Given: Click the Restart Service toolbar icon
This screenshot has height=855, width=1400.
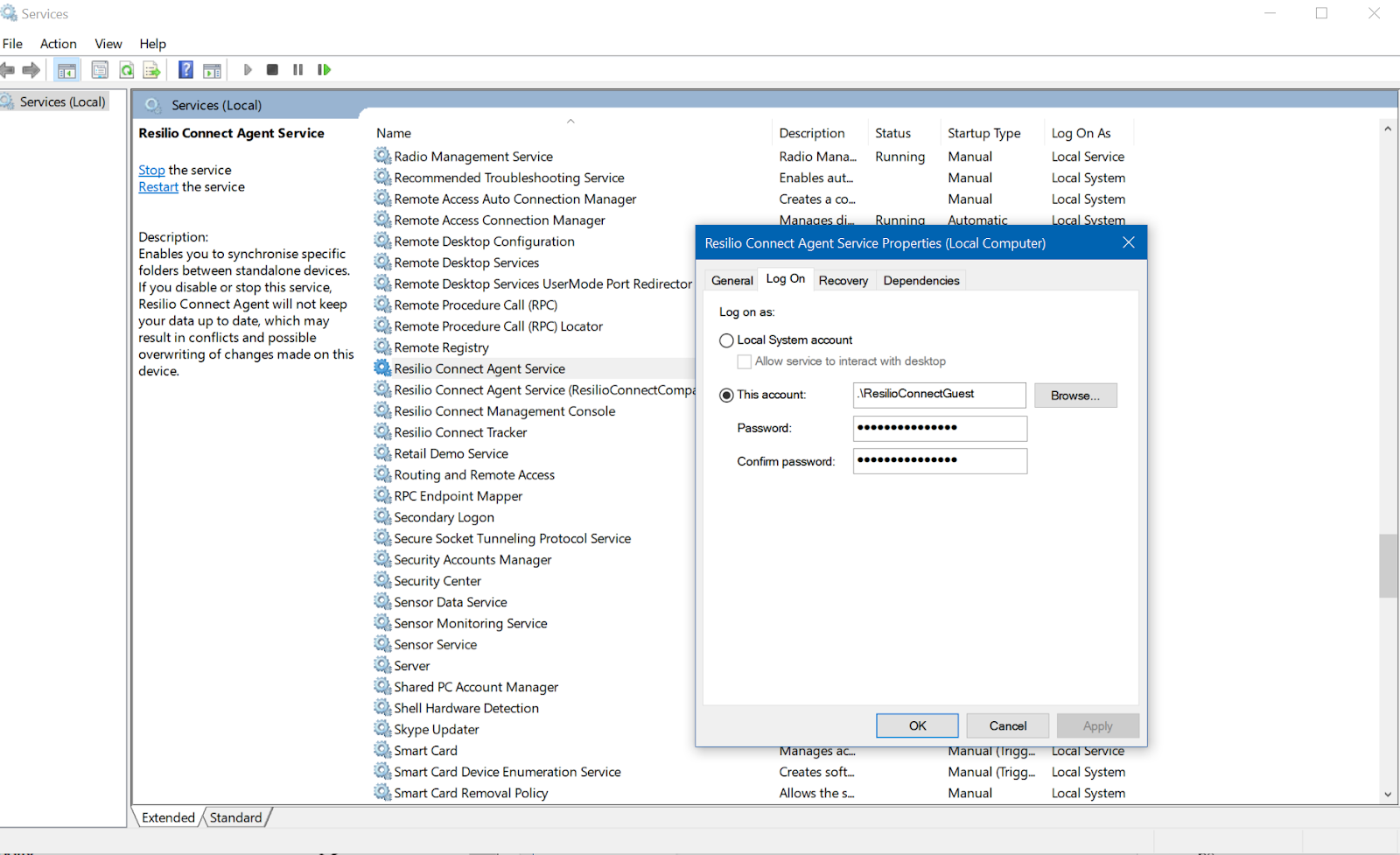Looking at the screenshot, I should (324, 70).
